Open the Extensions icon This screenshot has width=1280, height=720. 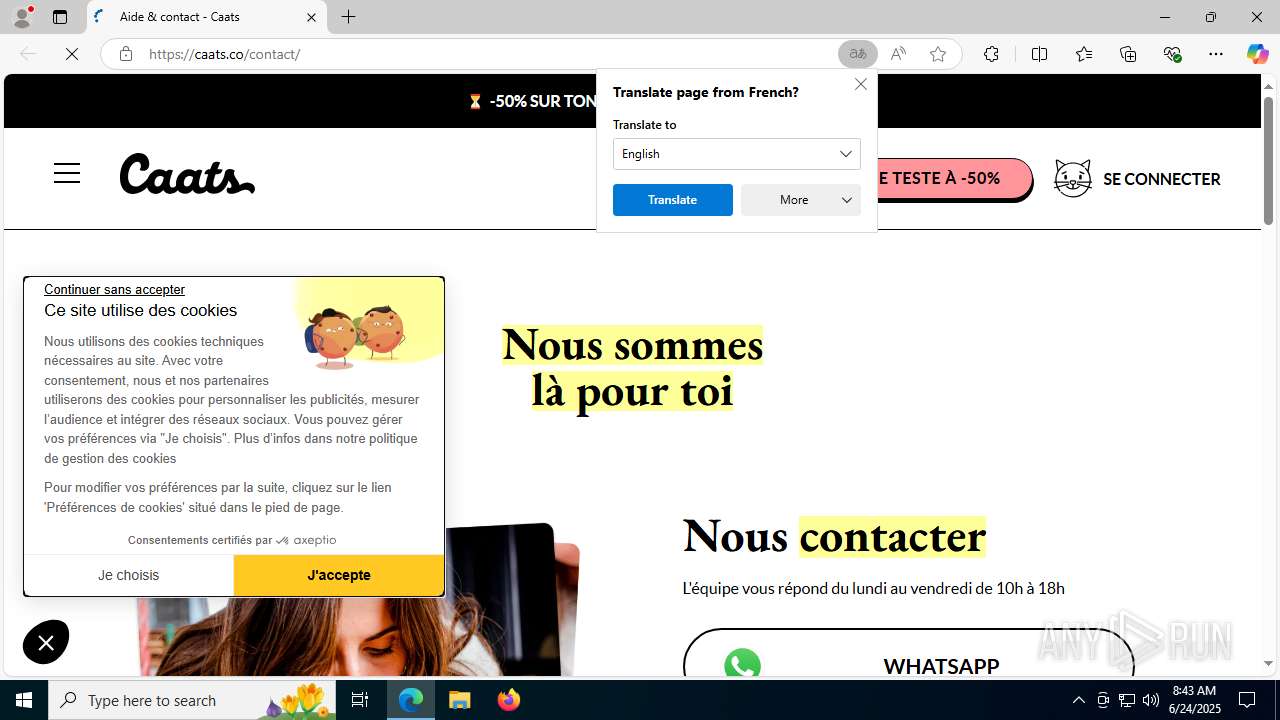coord(991,54)
